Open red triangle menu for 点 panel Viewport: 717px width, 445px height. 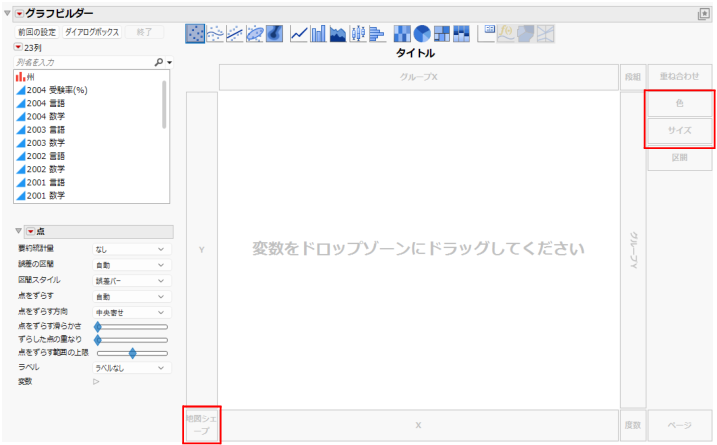(x=30, y=231)
